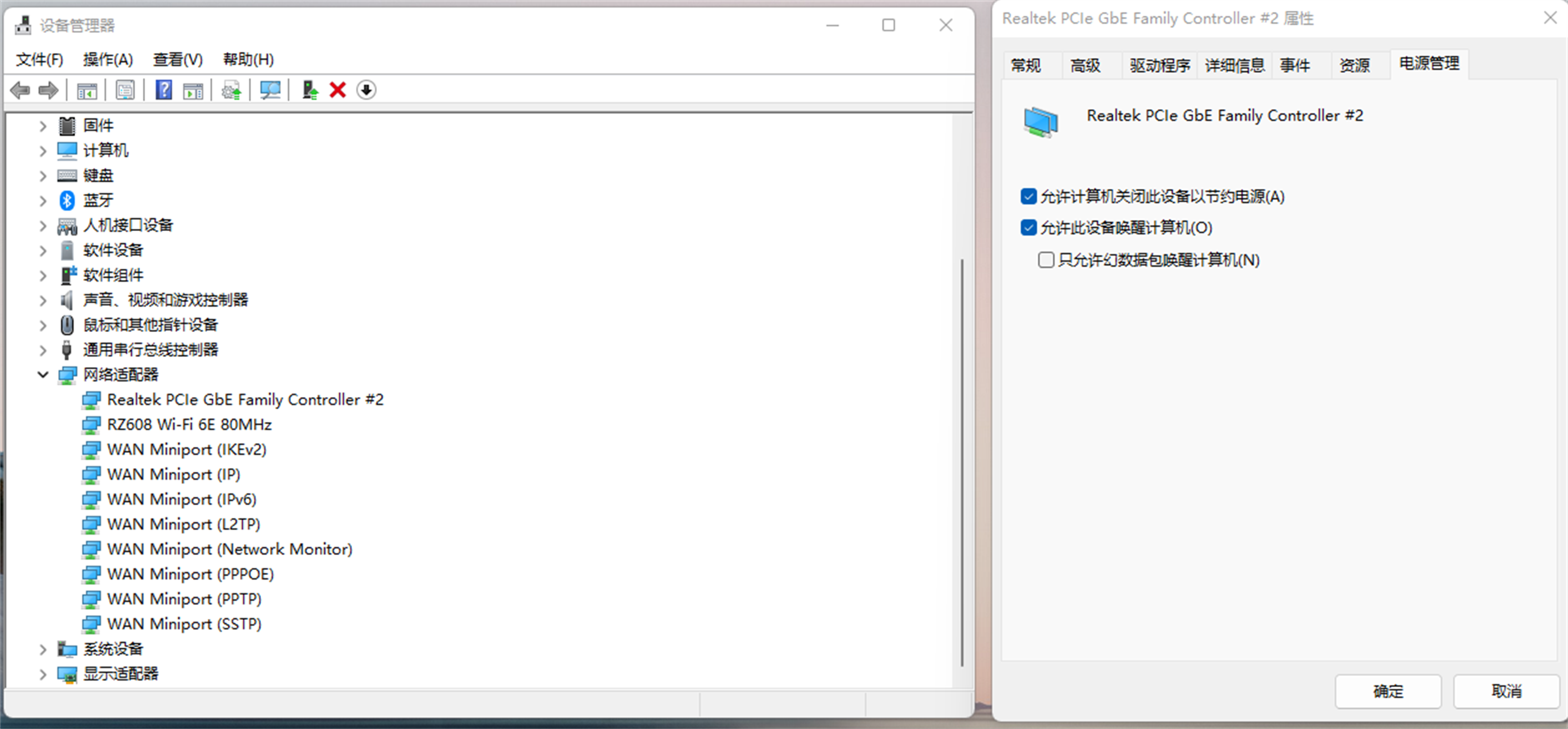This screenshot has height=729, width=1568.
Task: Click the Forward arrow toolbar icon
Action: pos(48,91)
